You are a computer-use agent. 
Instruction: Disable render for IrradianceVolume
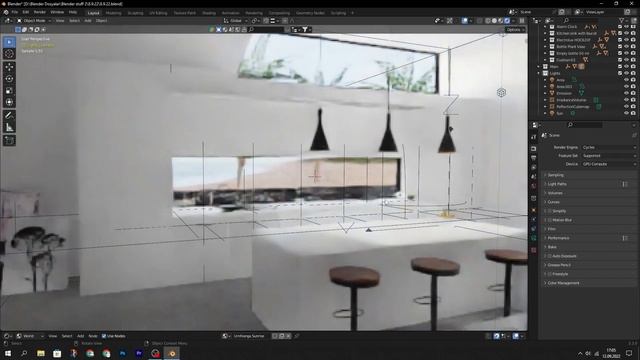click(633, 100)
